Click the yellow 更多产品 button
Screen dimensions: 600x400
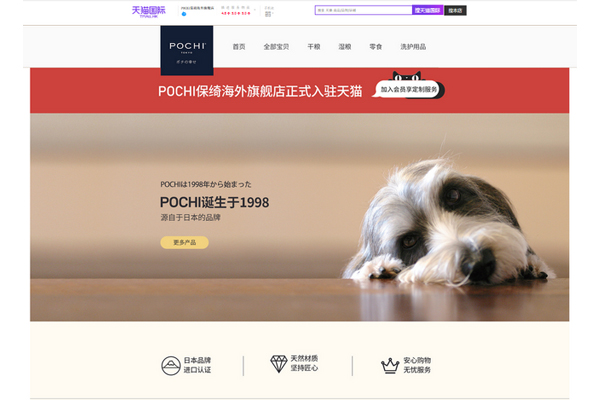tap(184, 242)
